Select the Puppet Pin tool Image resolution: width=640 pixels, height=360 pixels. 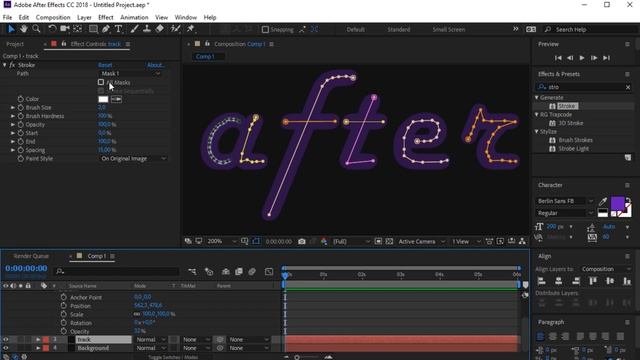(x=190, y=29)
